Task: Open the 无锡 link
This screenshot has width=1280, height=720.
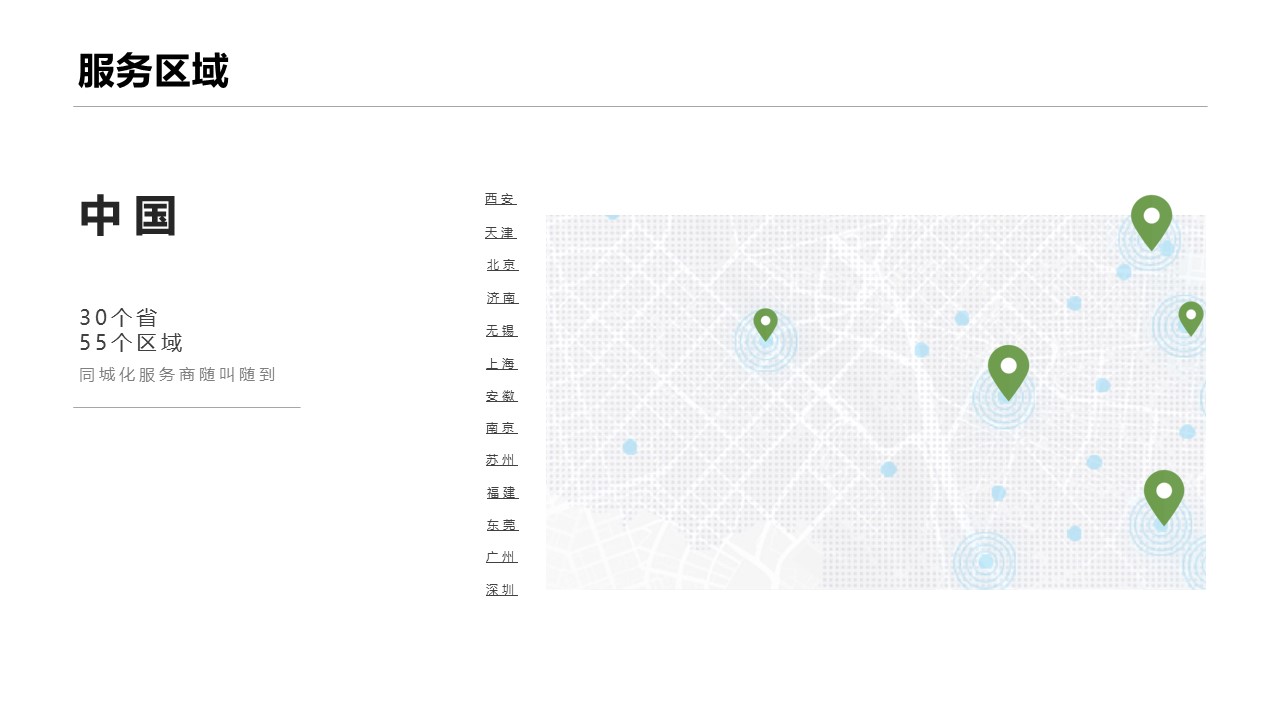Action: point(502,331)
